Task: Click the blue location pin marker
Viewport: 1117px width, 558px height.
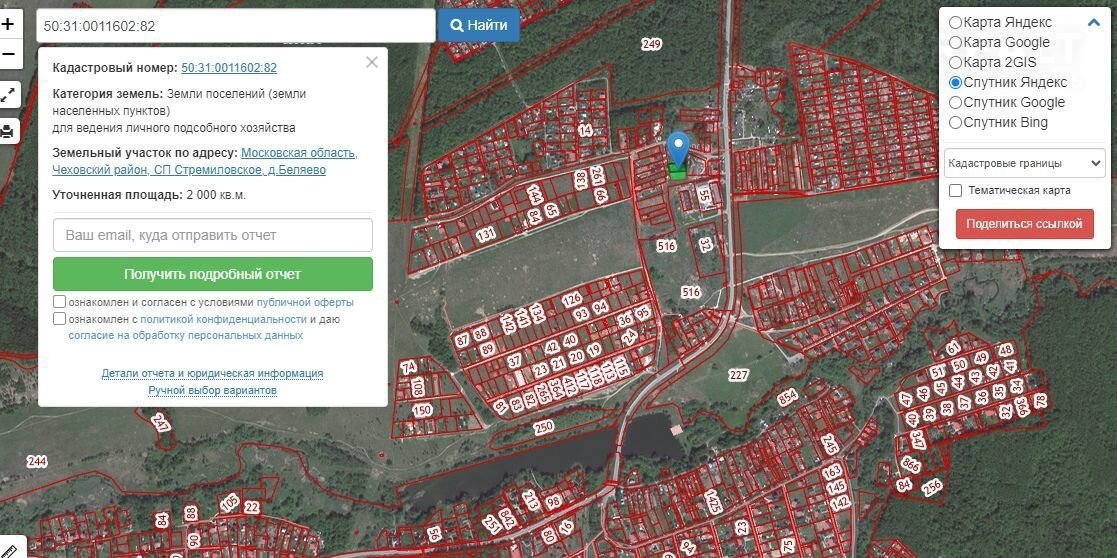Action: (678, 150)
